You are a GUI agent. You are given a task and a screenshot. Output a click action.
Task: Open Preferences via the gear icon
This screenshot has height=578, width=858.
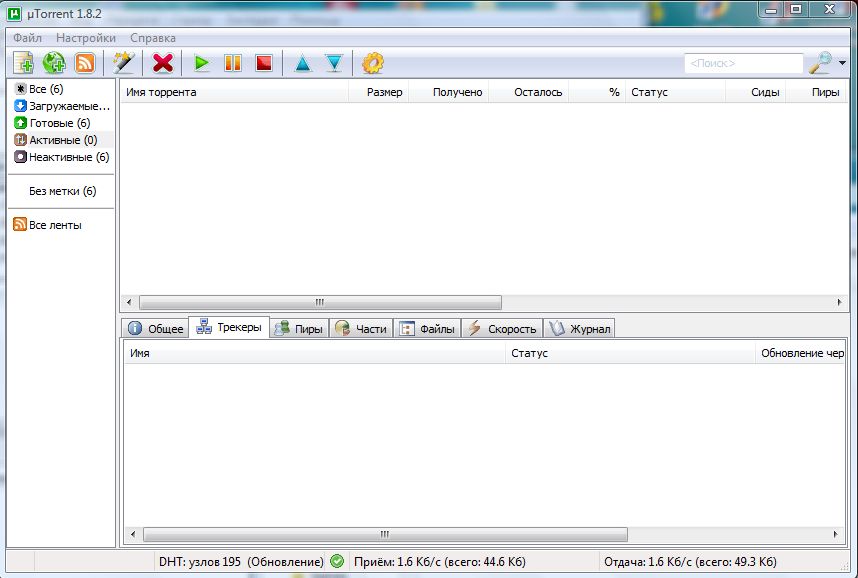tap(373, 63)
